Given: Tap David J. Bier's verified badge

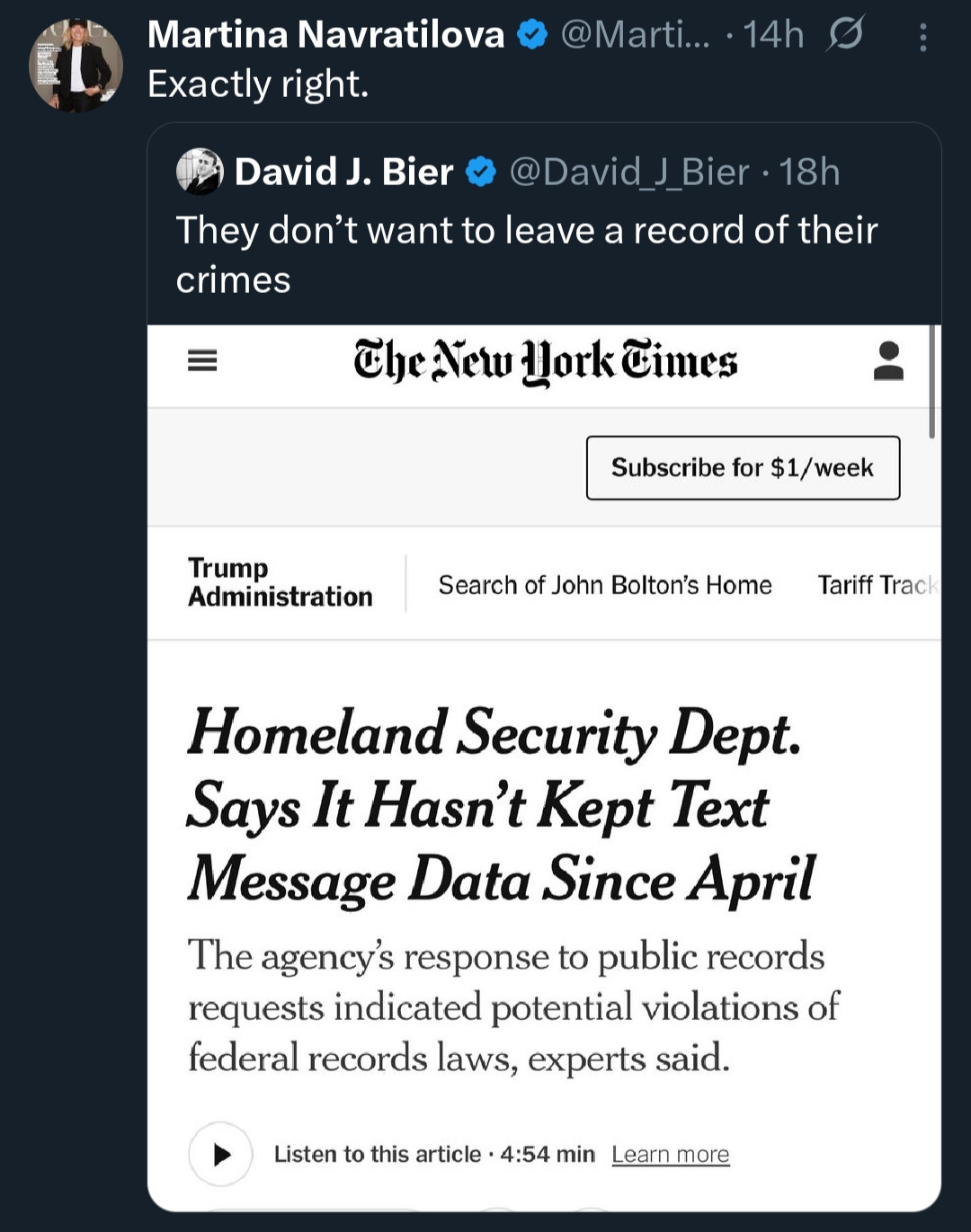Looking at the screenshot, I should coord(481,172).
